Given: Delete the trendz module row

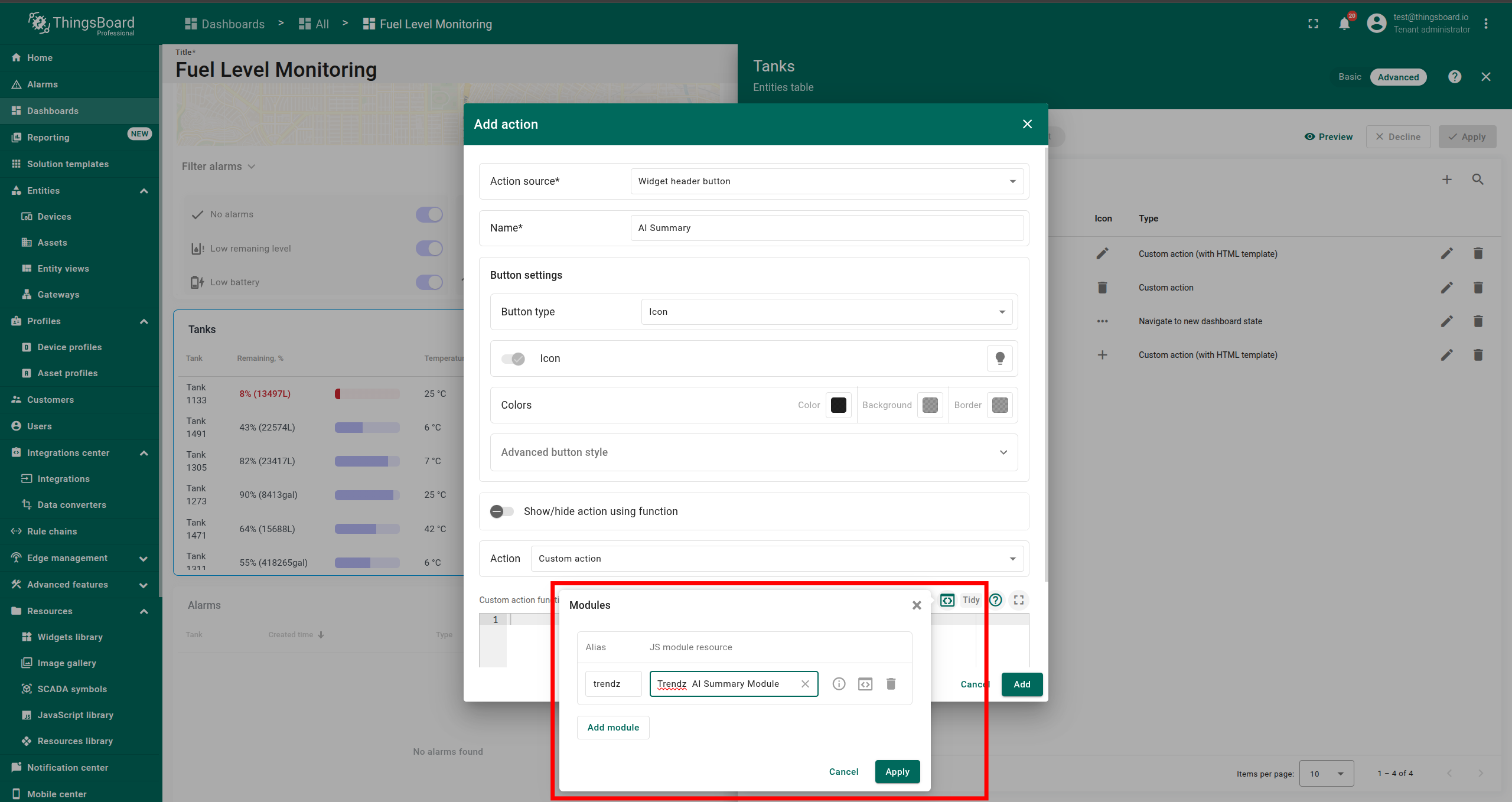Looking at the screenshot, I should [x=891, y=684].
